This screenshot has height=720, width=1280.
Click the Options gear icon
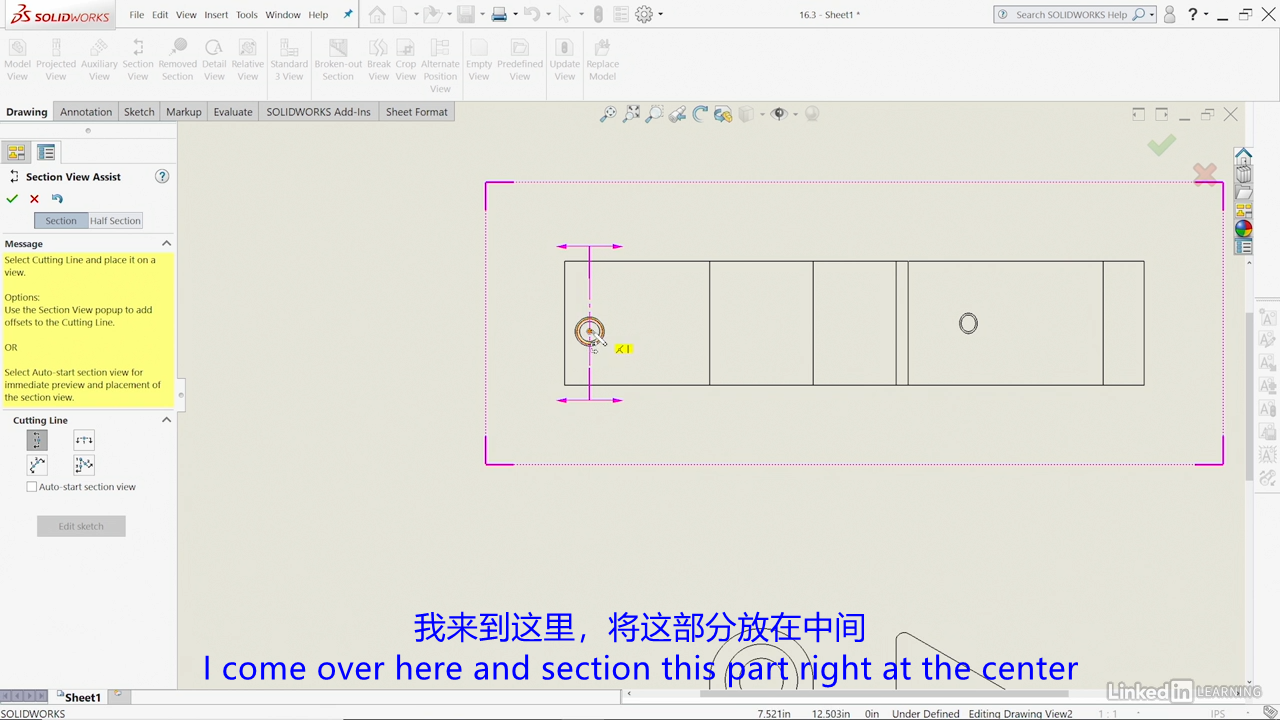[x=644, y=14]
